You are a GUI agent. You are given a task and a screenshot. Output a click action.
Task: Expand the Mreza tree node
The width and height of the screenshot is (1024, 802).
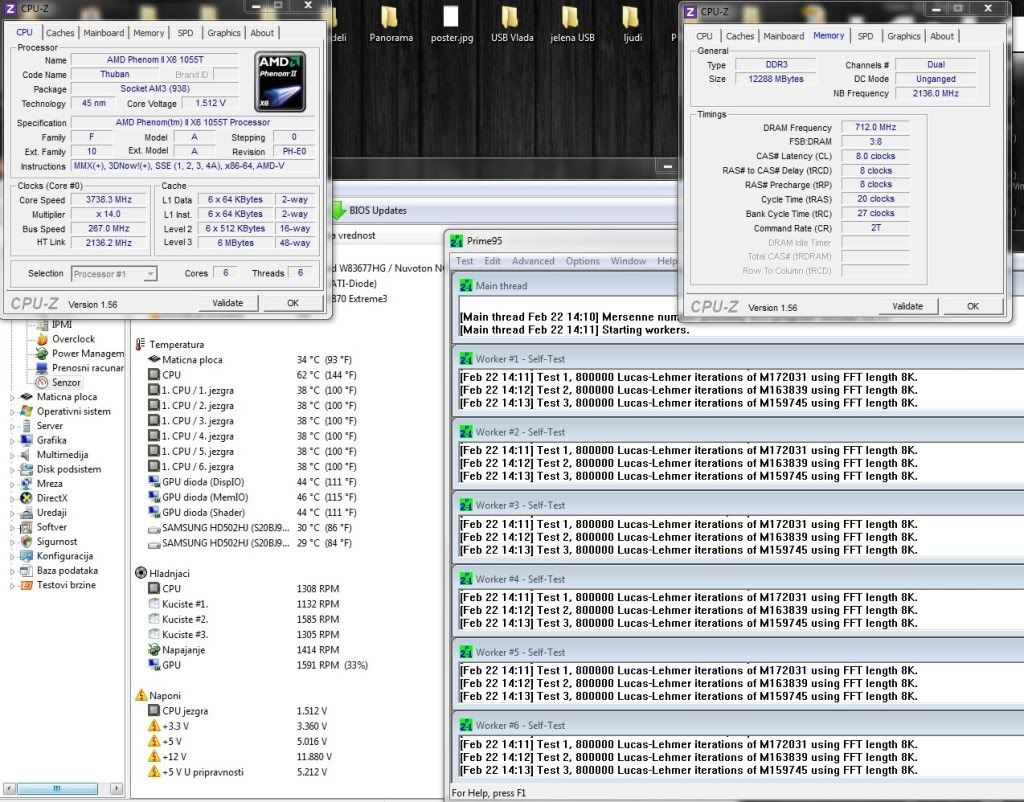pos(12,484)
